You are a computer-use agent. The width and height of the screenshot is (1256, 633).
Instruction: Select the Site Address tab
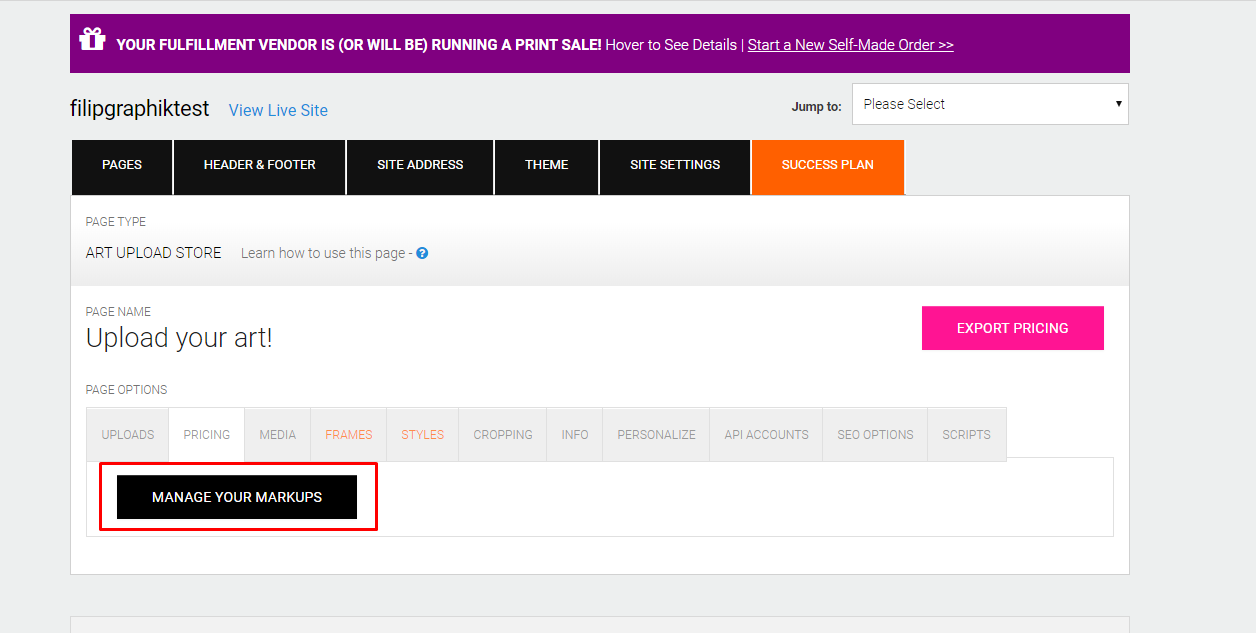tap(420, 165)
